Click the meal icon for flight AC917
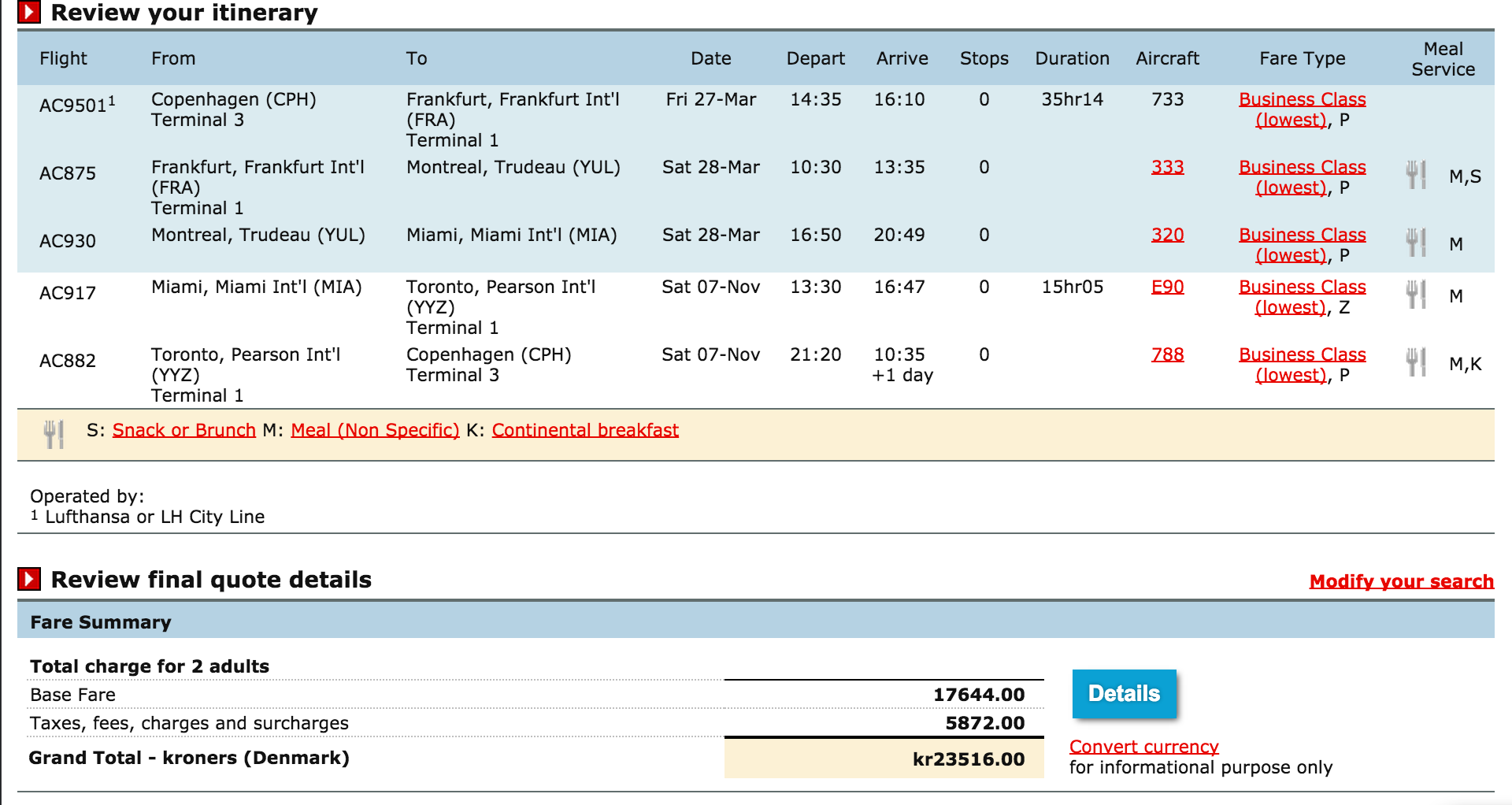This screenshot has height=805, width=1512. click(1416, 295)
